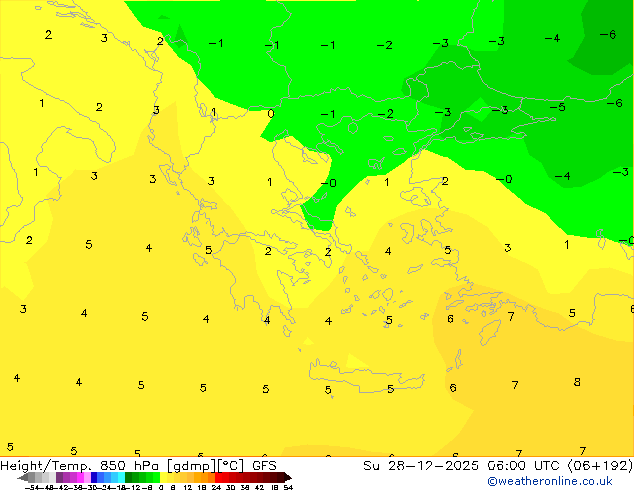The width and height of the screenshot is (634, 490).
Task: Select the dark blue legend color swatch
Action: click(94, 478)
